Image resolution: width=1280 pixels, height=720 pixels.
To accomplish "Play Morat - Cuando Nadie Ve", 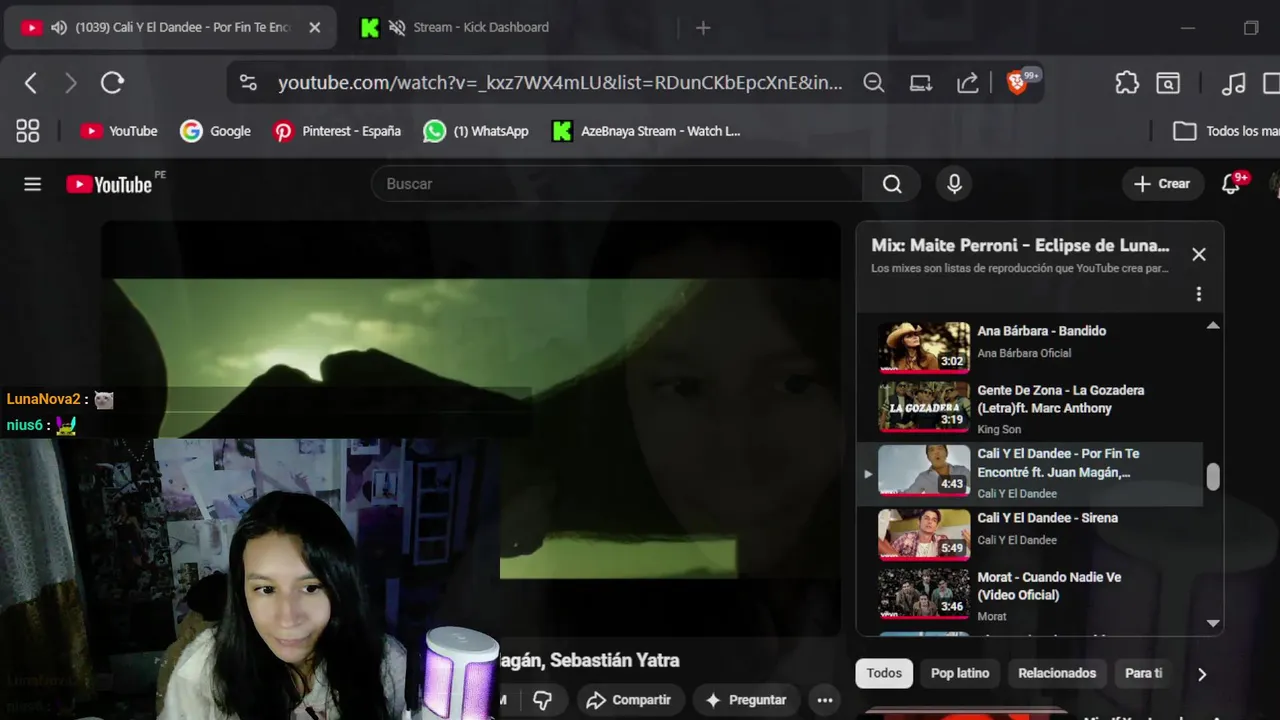I will [1040, 595].
